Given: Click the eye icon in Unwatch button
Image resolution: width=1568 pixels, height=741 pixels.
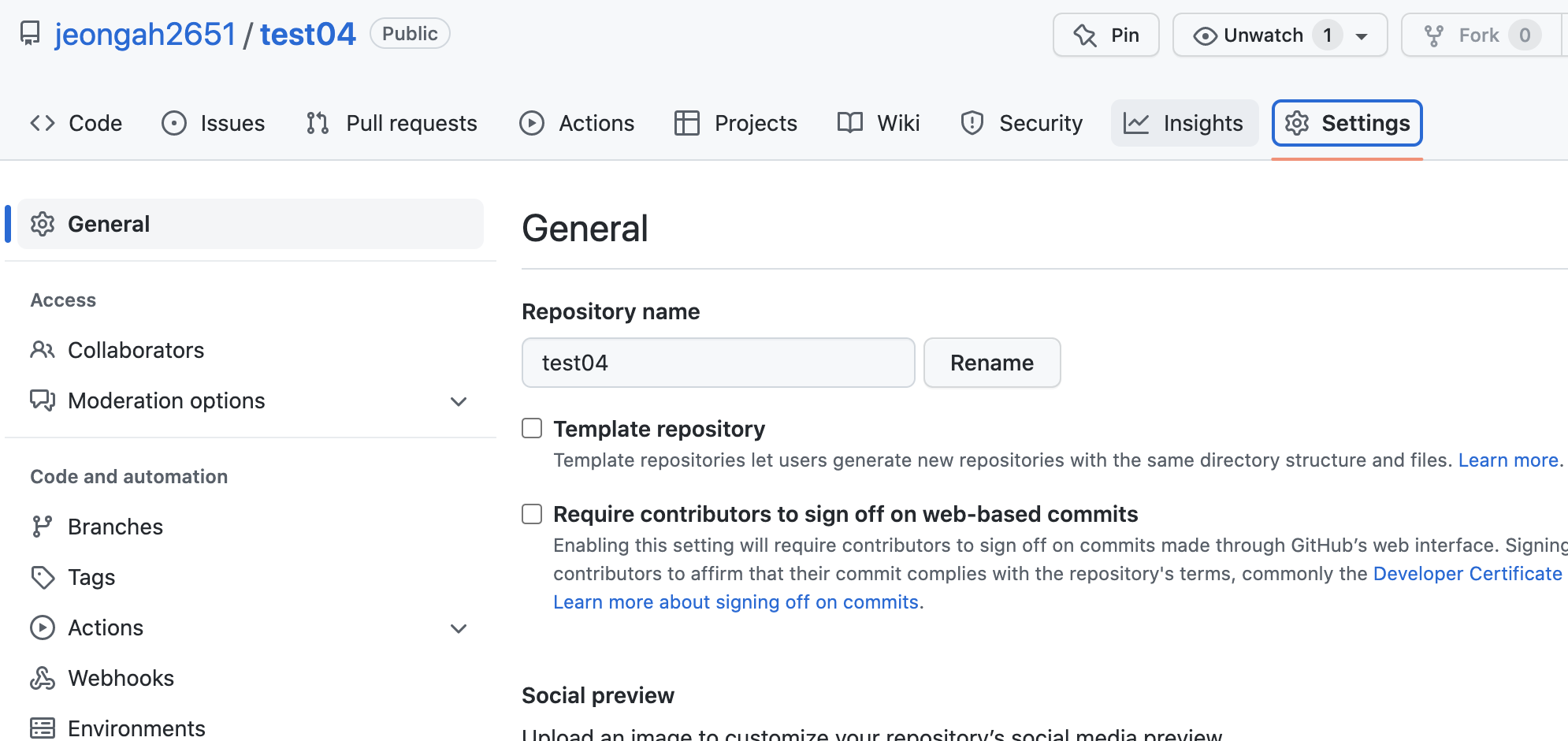Looking at the screenshot, I should 1205,35.
